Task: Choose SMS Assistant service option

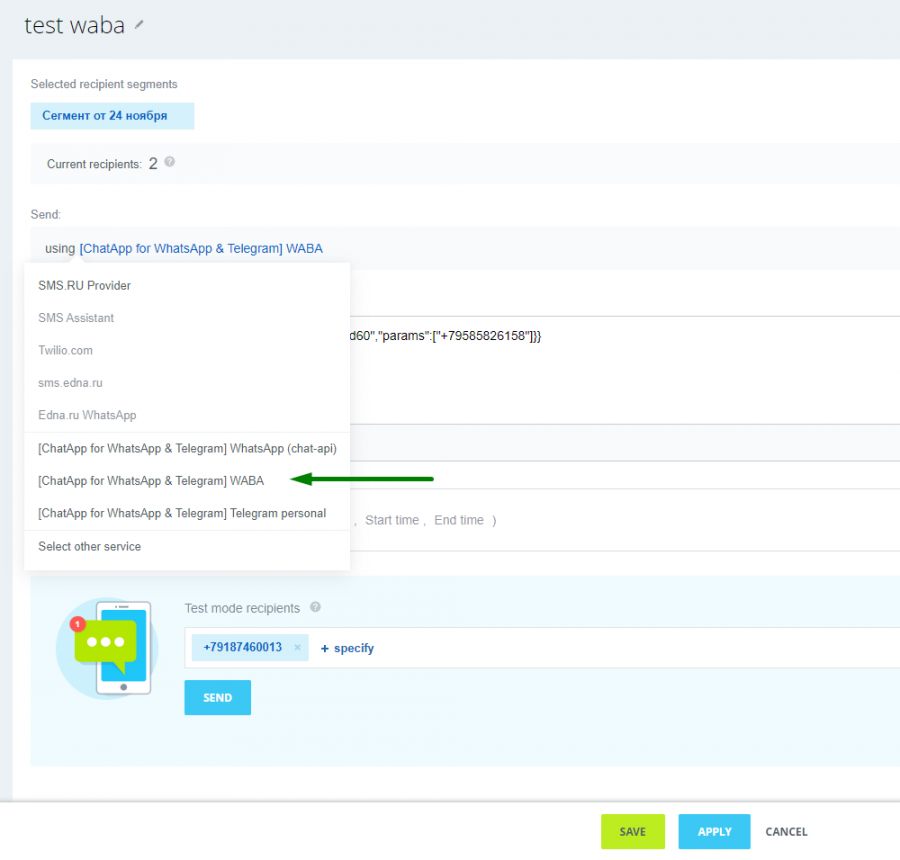Action: [x=76, y=318]
